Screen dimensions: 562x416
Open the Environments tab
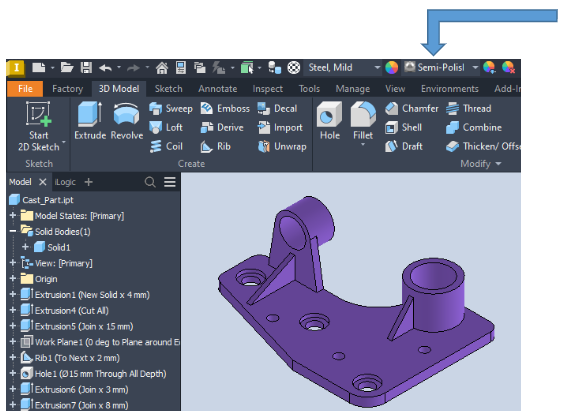coord(449,89)
